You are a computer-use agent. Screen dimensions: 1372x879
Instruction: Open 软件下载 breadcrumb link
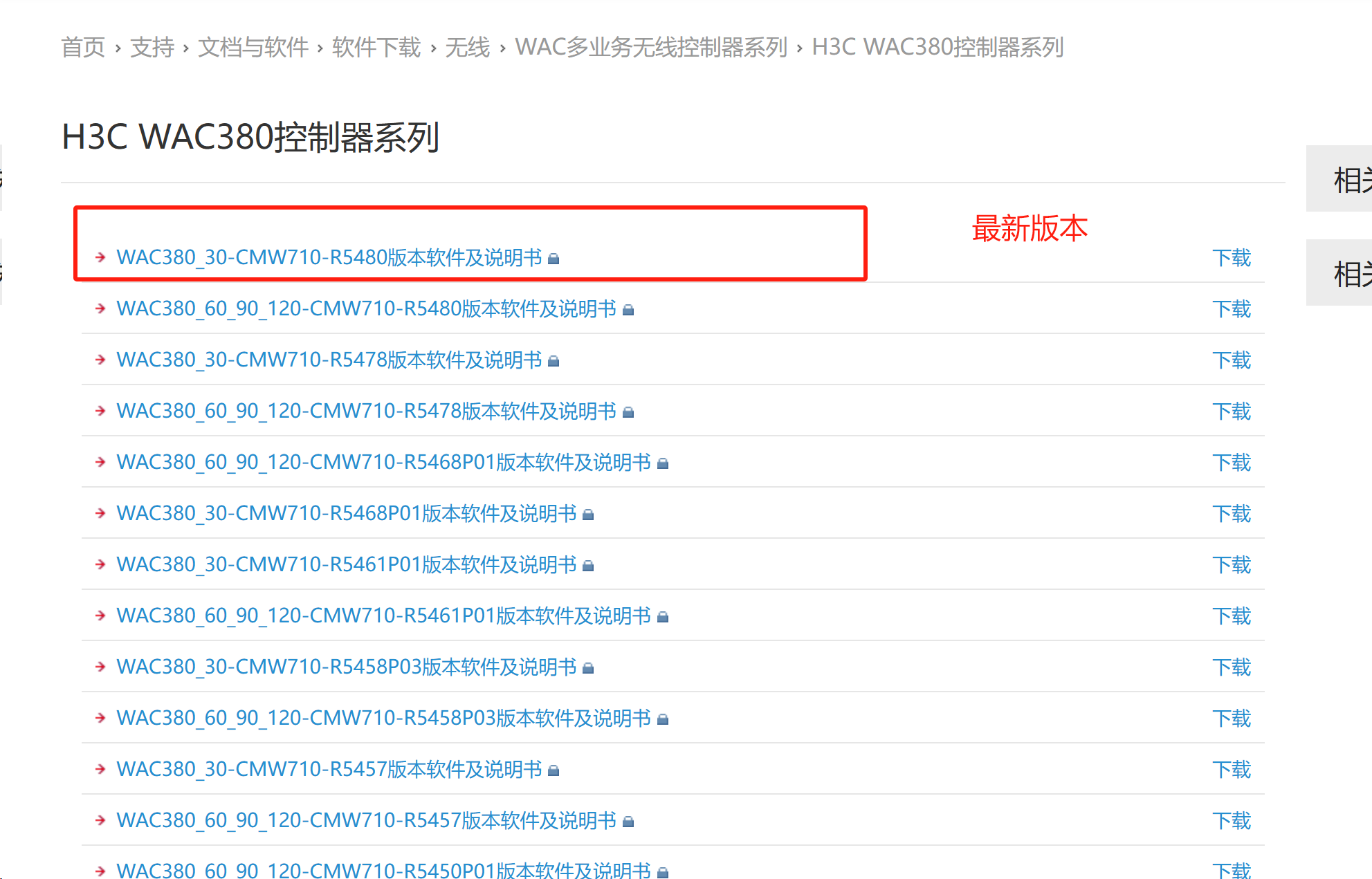click(376, 47)
